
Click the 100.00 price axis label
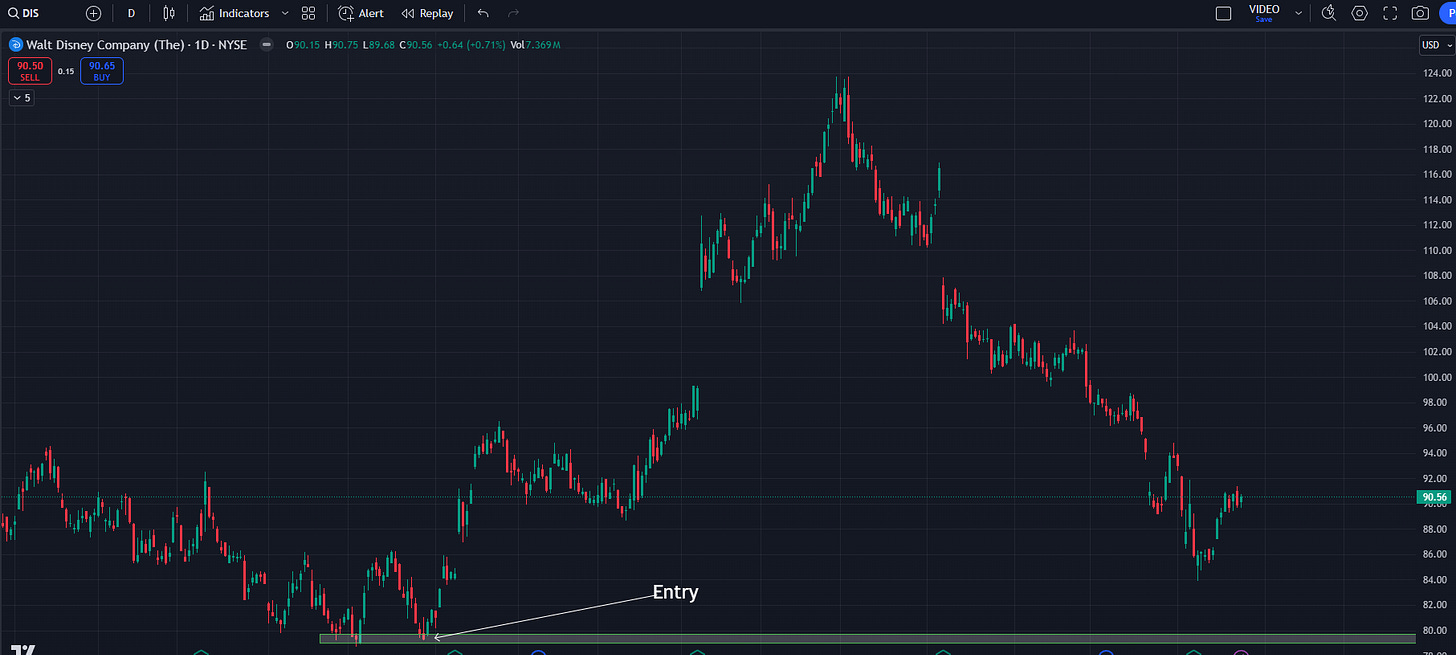pyautogui.click(x=1437, y=377)
